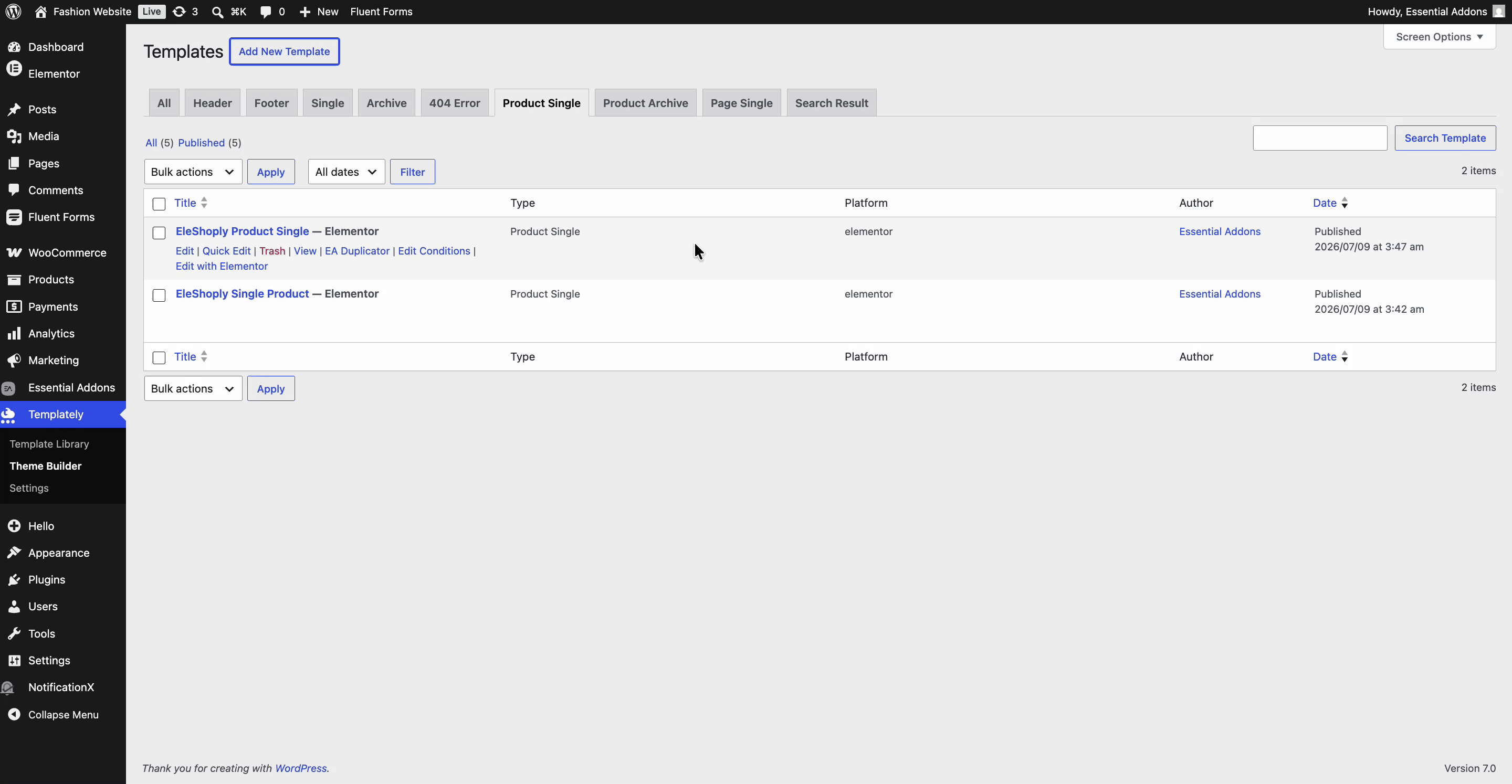1512x784 pixels.
Task: Open the NotificationX sidebar icon
Action: point(8,687)
